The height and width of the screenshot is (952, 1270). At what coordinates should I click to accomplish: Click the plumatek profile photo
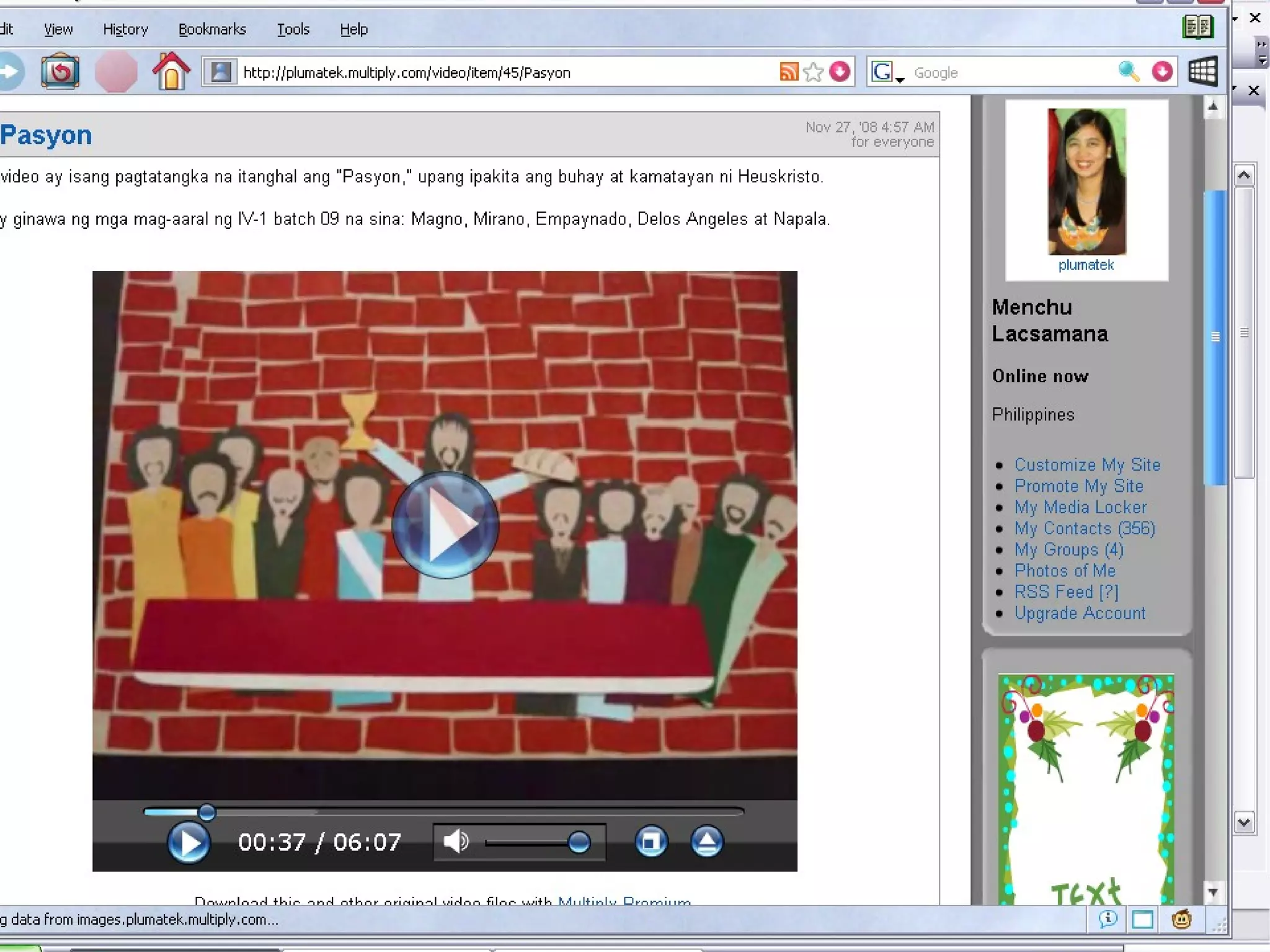1086,181
